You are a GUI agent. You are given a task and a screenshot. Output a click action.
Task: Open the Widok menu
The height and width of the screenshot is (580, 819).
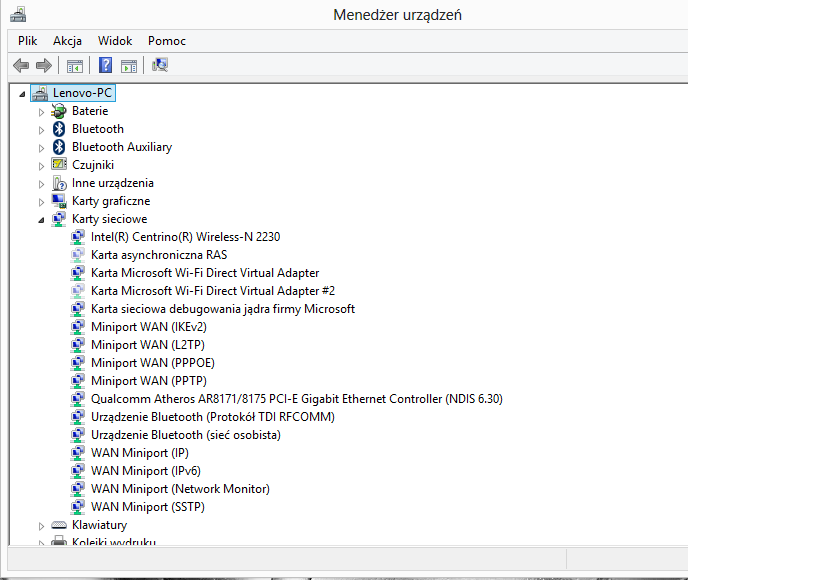pyautogui.click(x=115, y=41)
